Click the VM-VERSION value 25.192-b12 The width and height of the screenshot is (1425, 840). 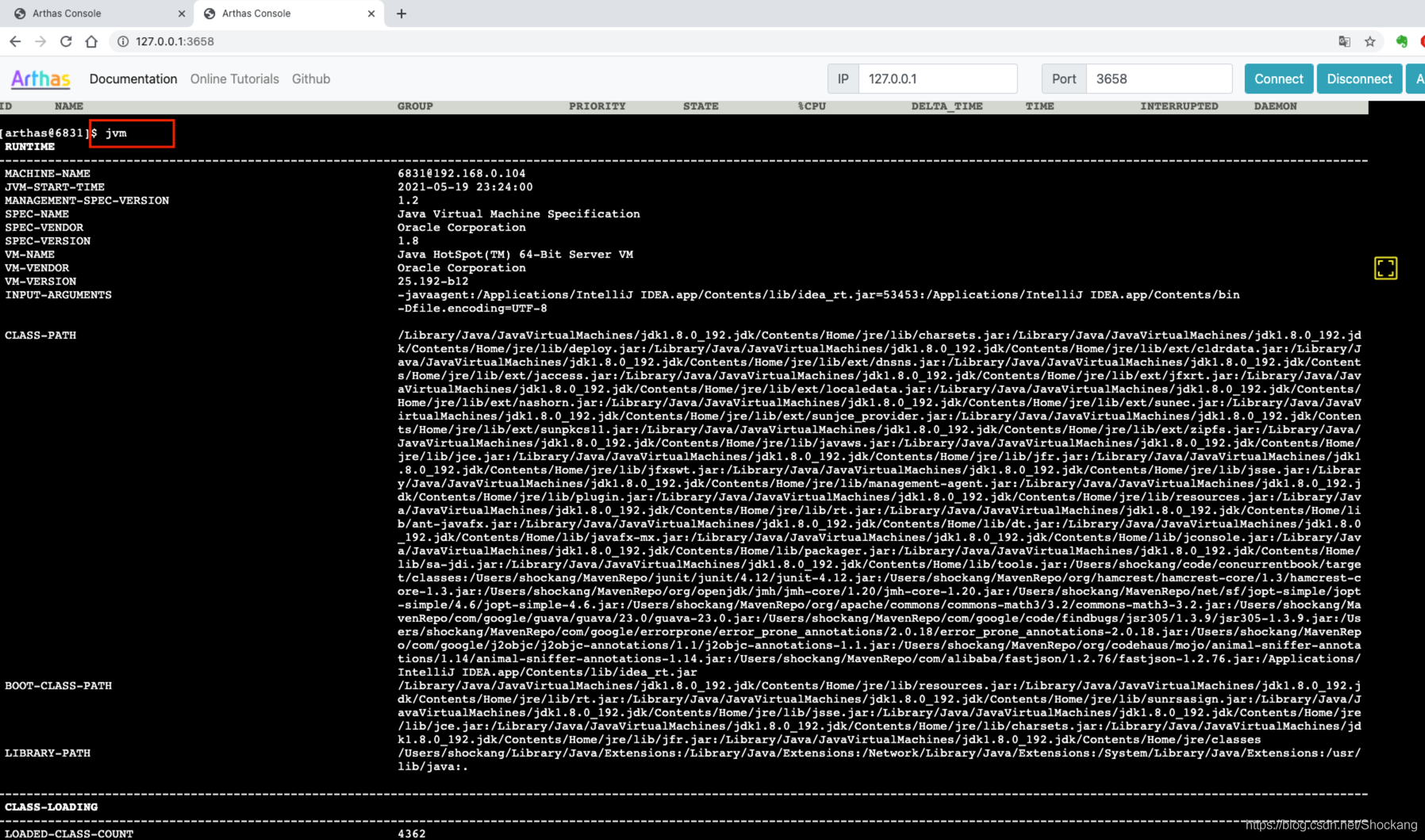432,282
